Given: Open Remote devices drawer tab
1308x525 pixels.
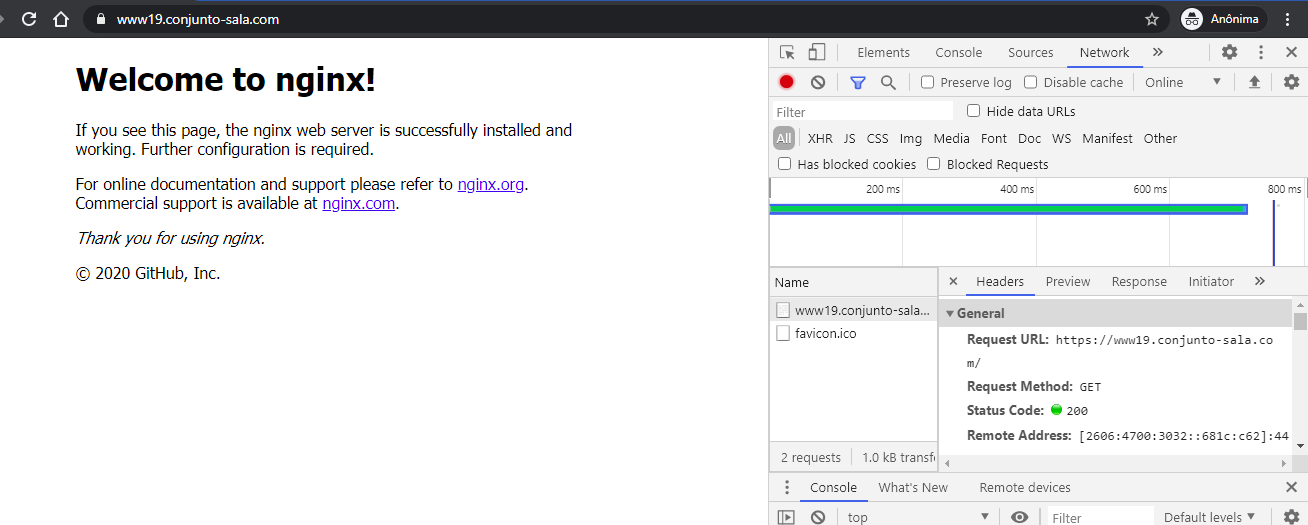Looking at the screenshot, I should coord(1025,488).
